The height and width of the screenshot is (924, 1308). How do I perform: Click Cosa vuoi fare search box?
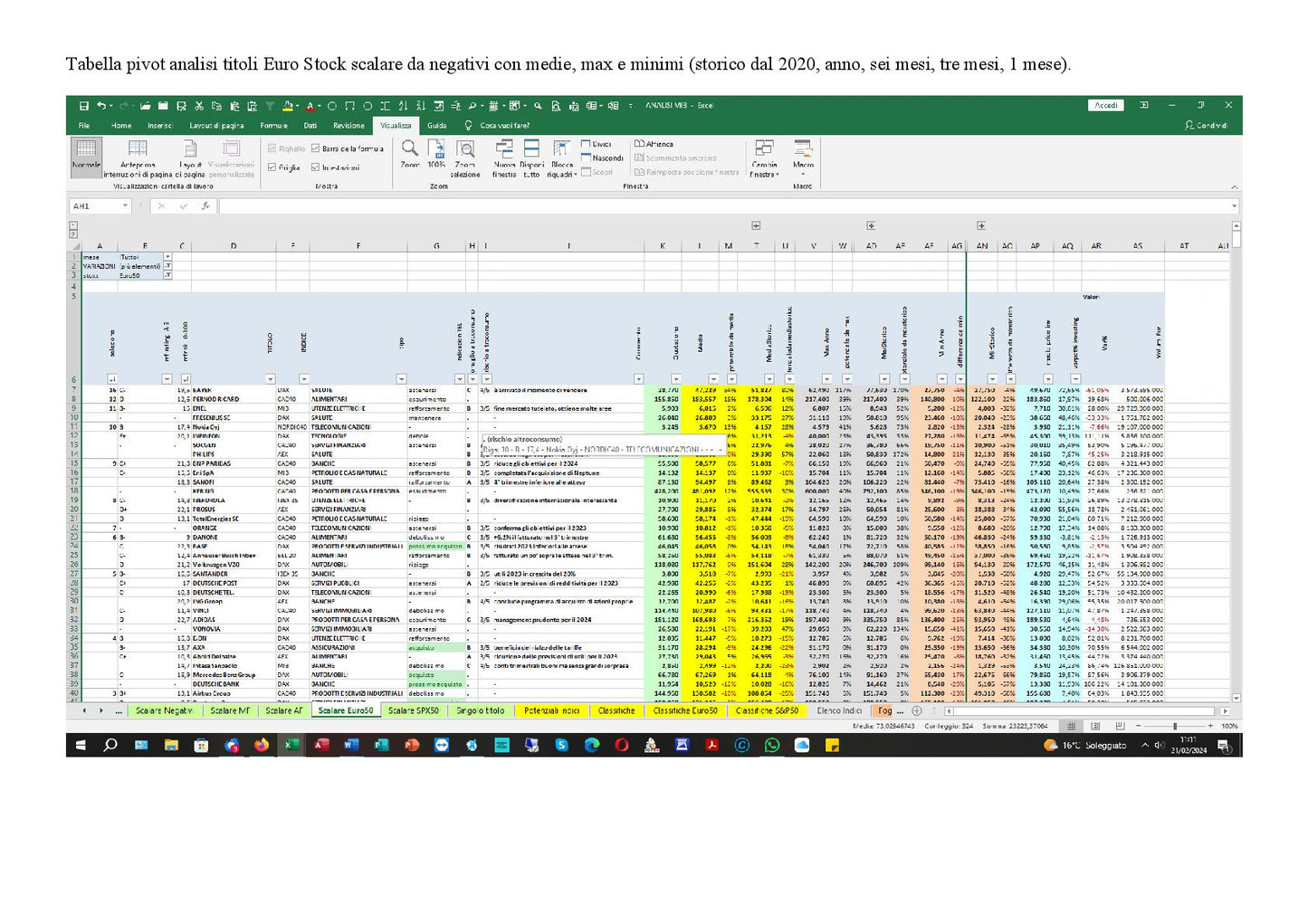pos(497,126)
